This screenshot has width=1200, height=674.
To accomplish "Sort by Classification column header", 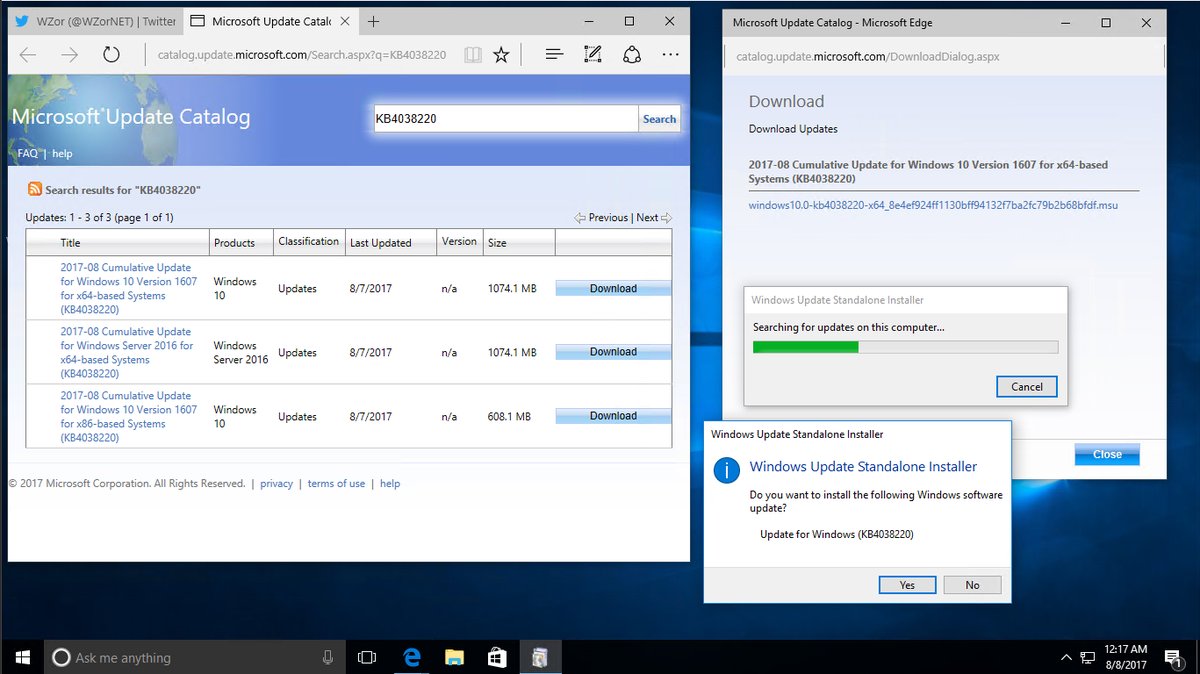I will (308, 242).
